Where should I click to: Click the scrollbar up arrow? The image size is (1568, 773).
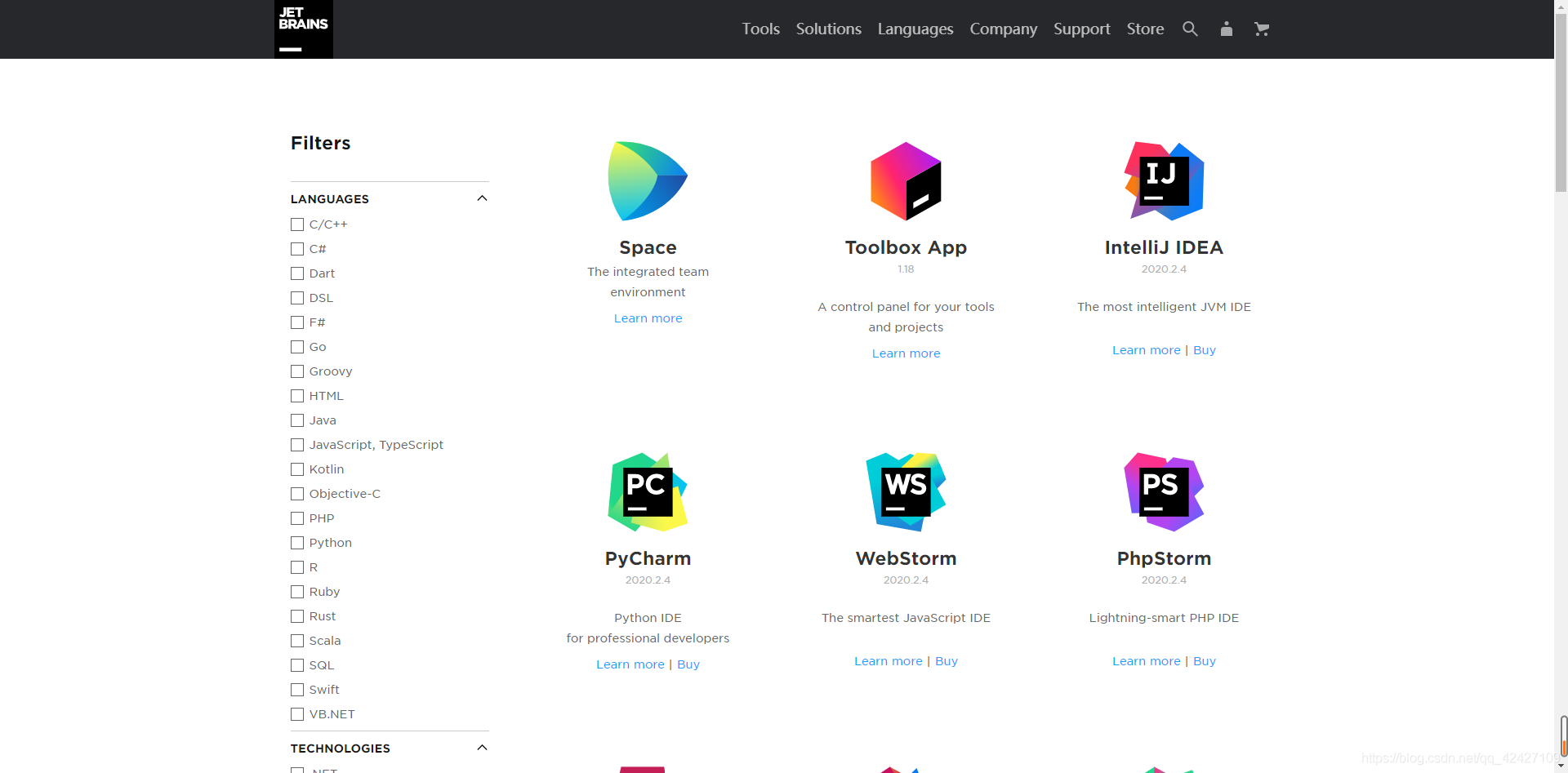(x=1561, y=6)
